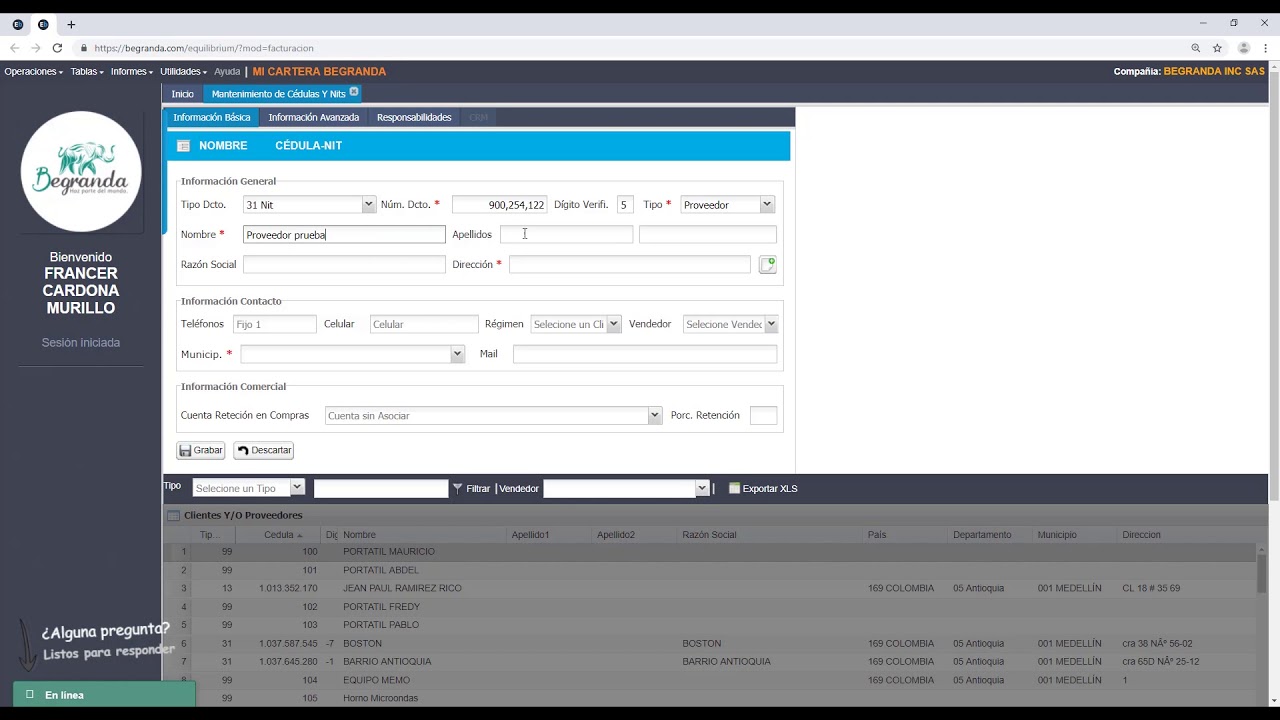Open the browser profile avatar icon
This screenshot has width=1280, height=720.
(1244, 48)
